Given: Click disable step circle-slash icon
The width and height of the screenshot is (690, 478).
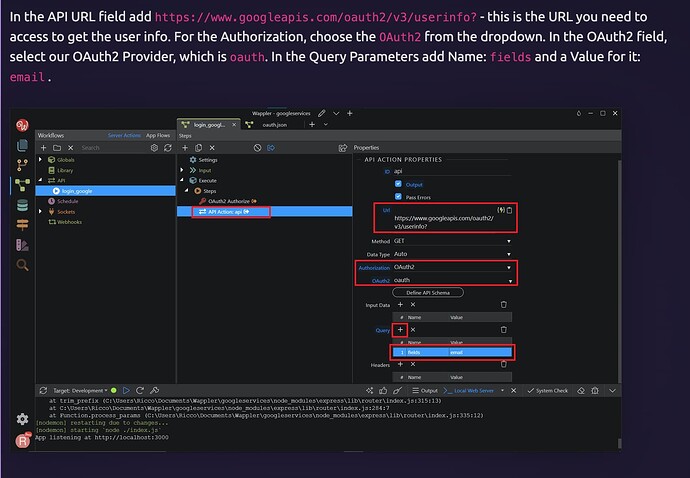Looking at the screenshot, I should point(257,148).
